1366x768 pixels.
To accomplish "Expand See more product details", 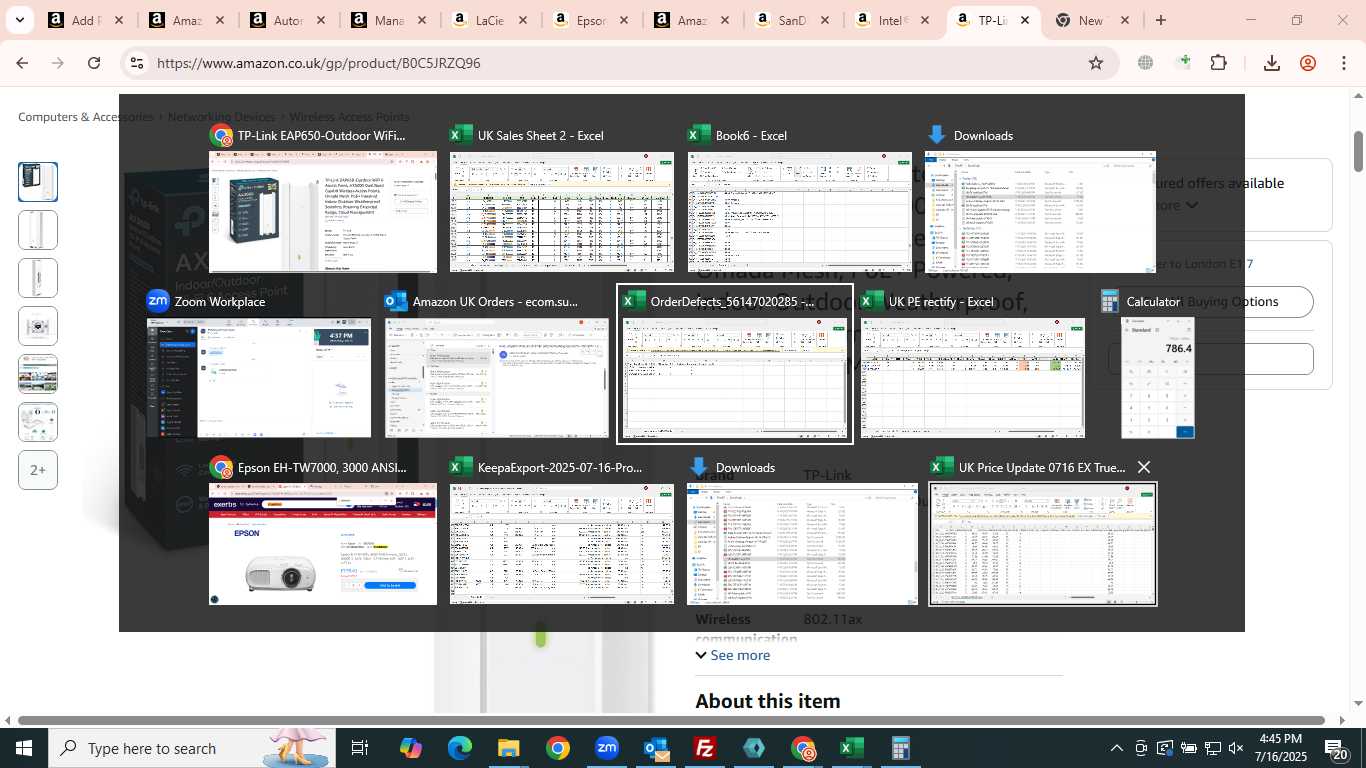I will tap(733, 655).
